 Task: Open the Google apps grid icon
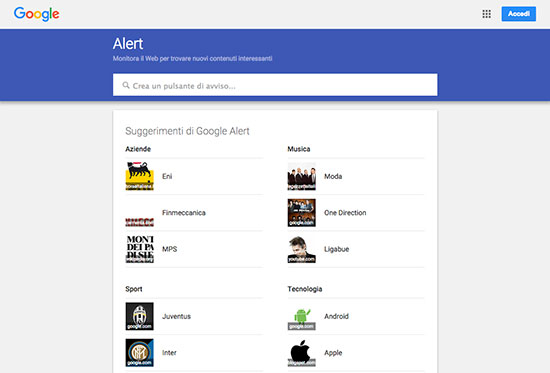[487, 14]
